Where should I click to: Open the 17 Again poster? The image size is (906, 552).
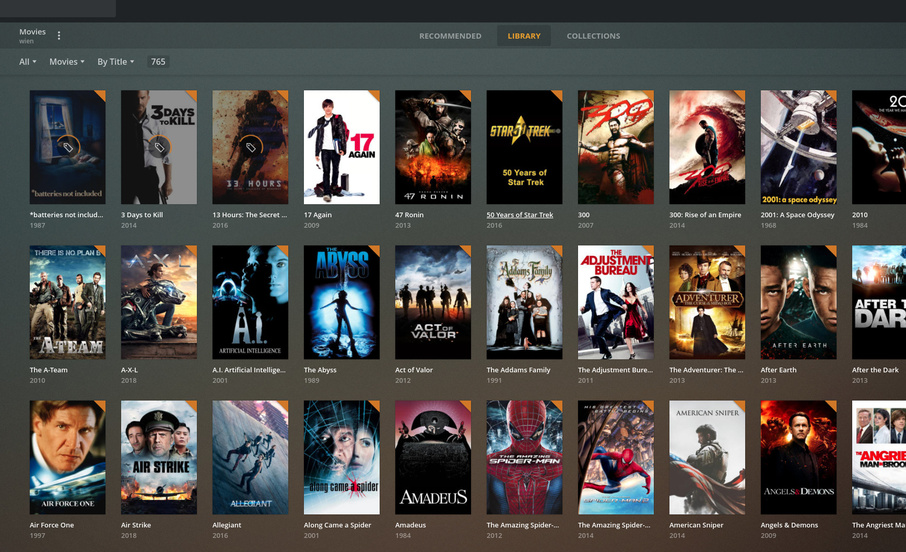point(341,147)
